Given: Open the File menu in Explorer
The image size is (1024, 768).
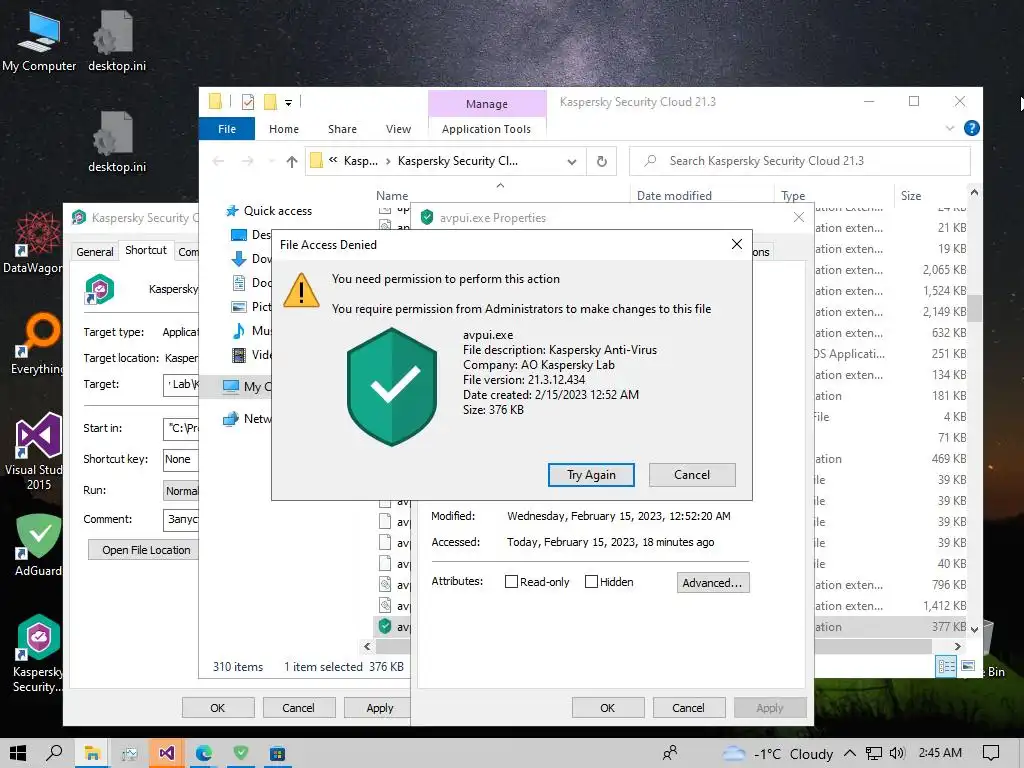Looking at the screenshot, I should [227, 129].
